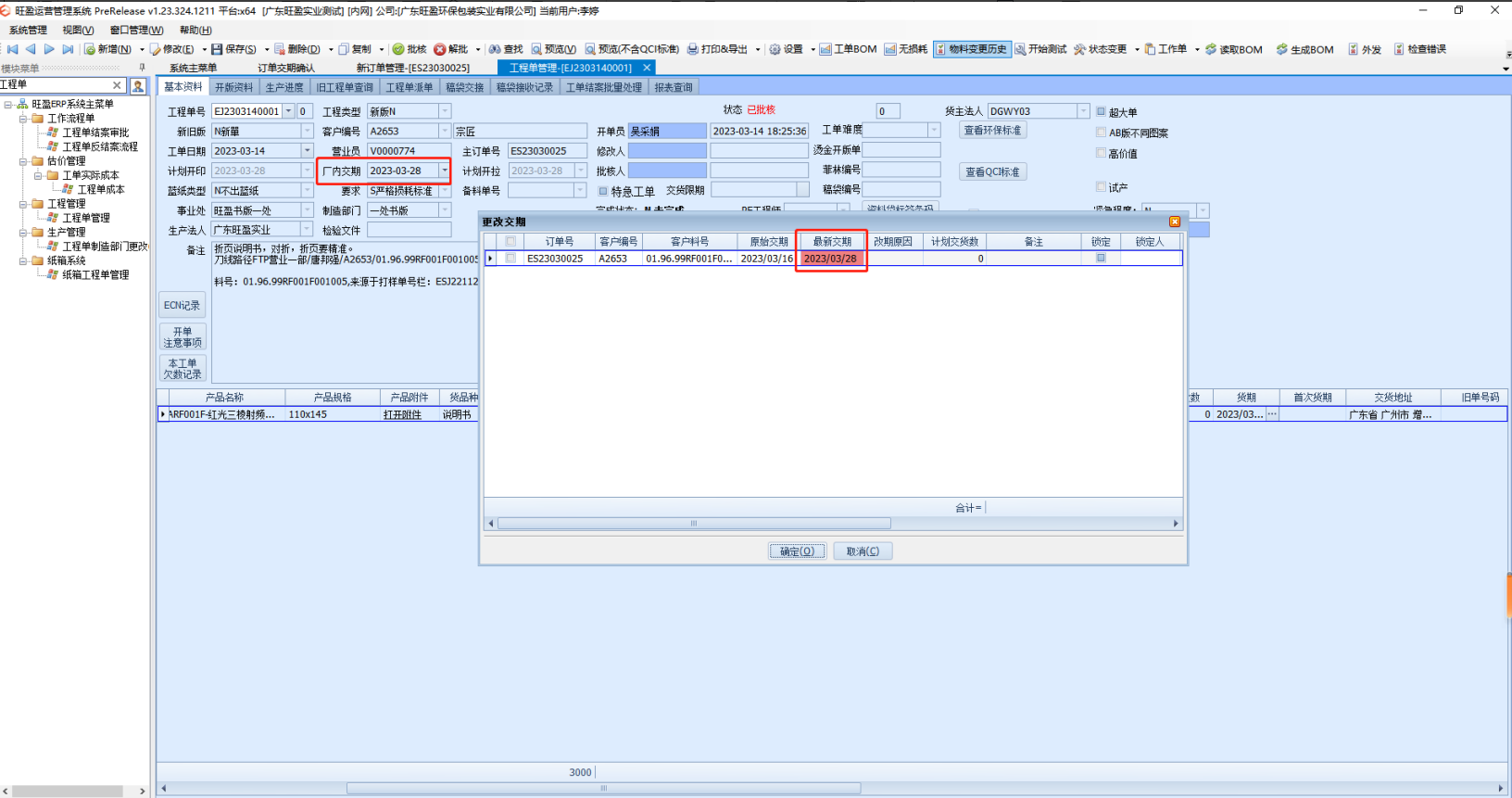
Task: Click the 查看QC标准 button
Action: tap(992, 171)
